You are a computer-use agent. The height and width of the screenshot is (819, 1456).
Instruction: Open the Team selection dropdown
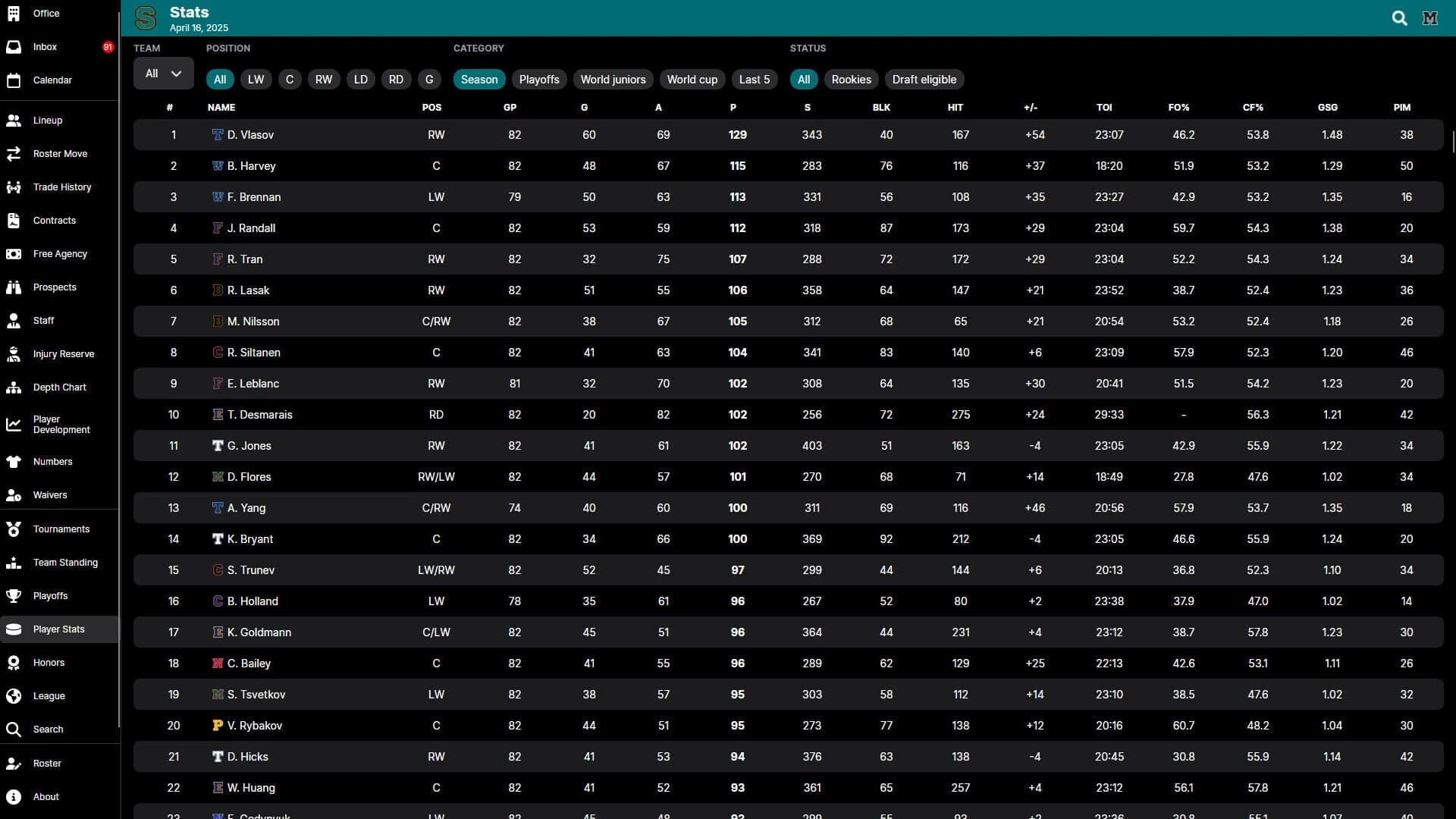162,74
